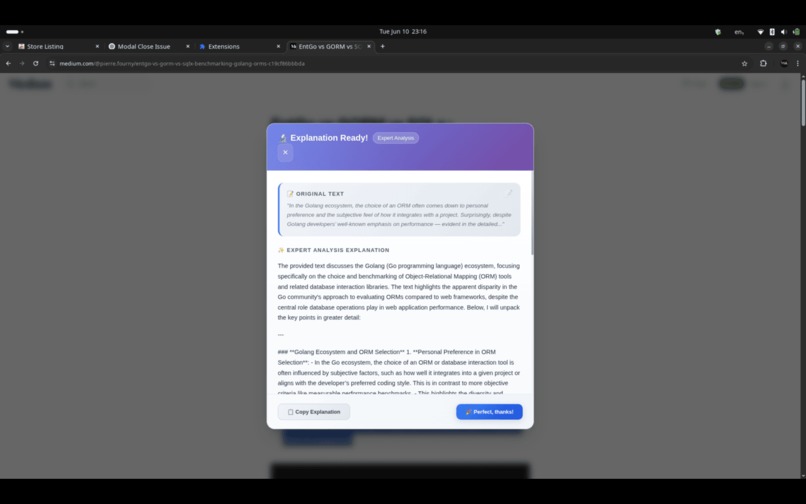Click the EXPERT ANALYSIS EXPLANATION heading
The width and height of the screenshot is (806, 504).
click(x=338, y=250)
